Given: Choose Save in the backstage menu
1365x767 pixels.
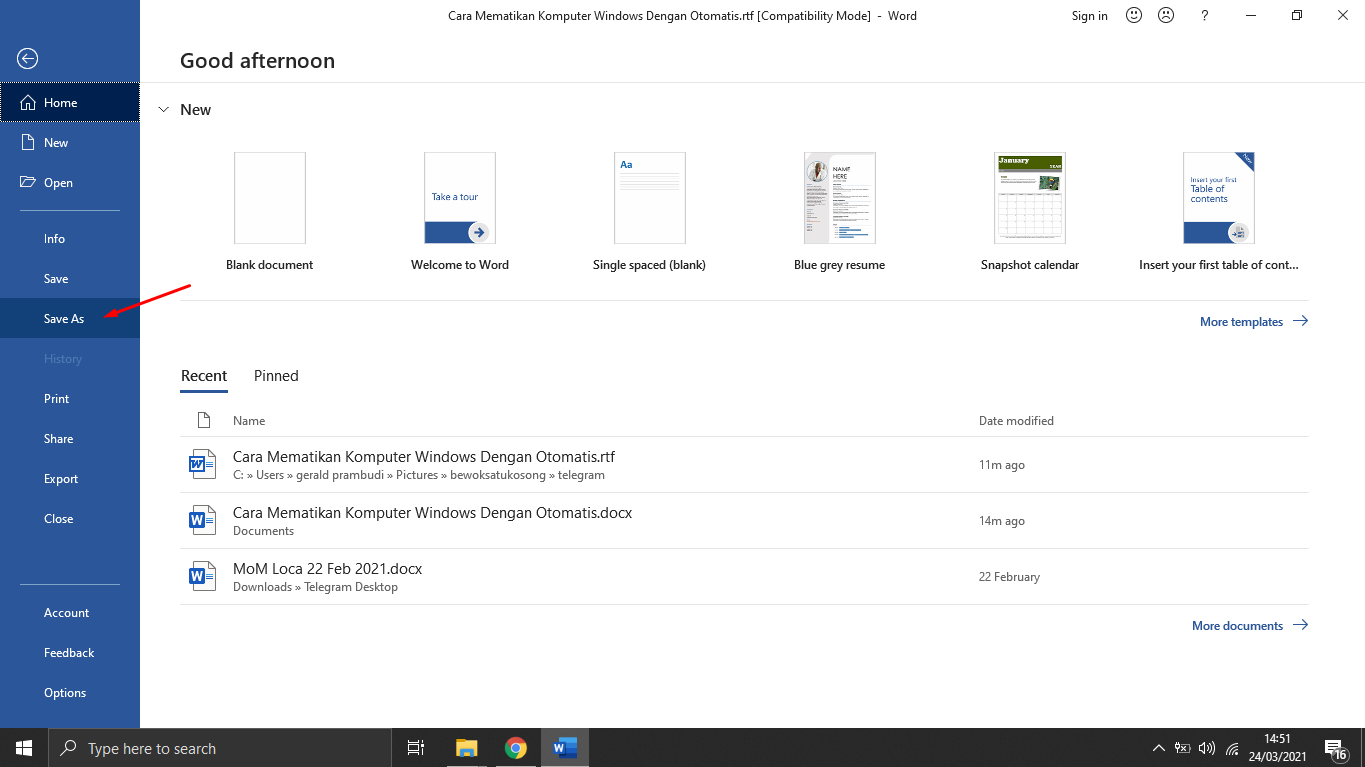Looking at the screenshot, I should 70,278.
